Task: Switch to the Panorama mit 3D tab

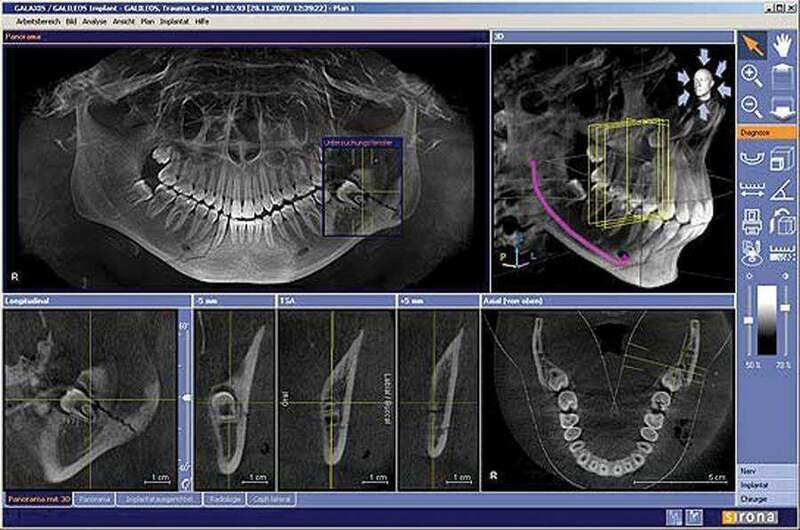Action: (x=39, y=499)
